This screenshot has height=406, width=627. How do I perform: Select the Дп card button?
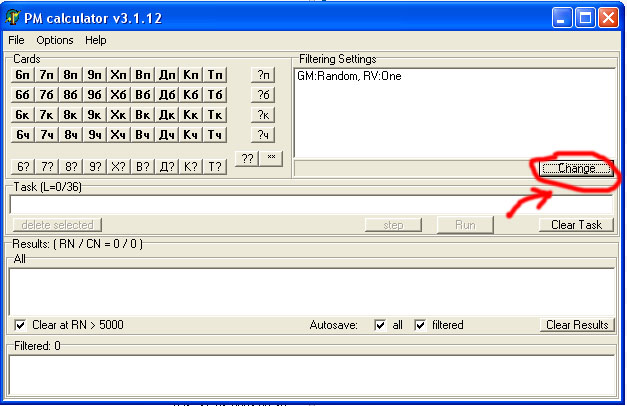coord(167,75)
